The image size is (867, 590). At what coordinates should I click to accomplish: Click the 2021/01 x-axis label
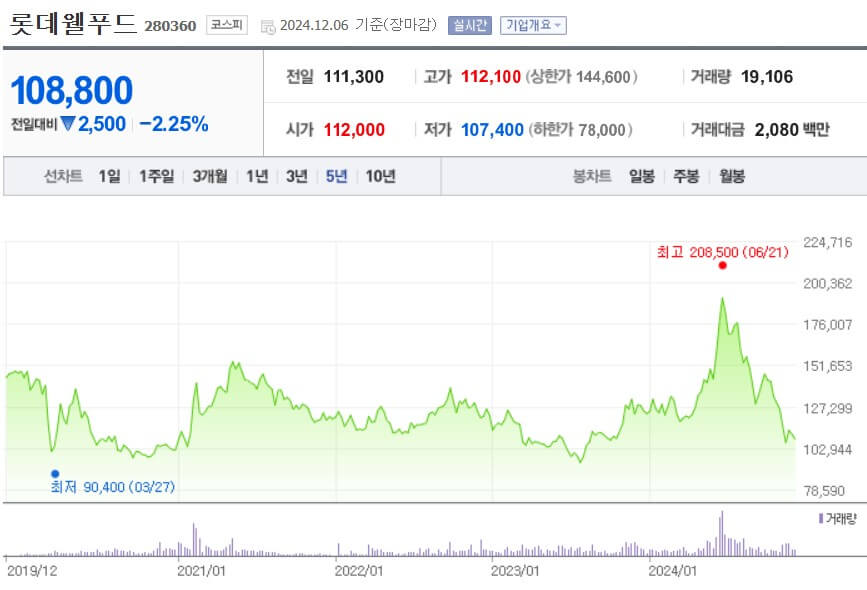pyautogui.click(x=201, y=571)
